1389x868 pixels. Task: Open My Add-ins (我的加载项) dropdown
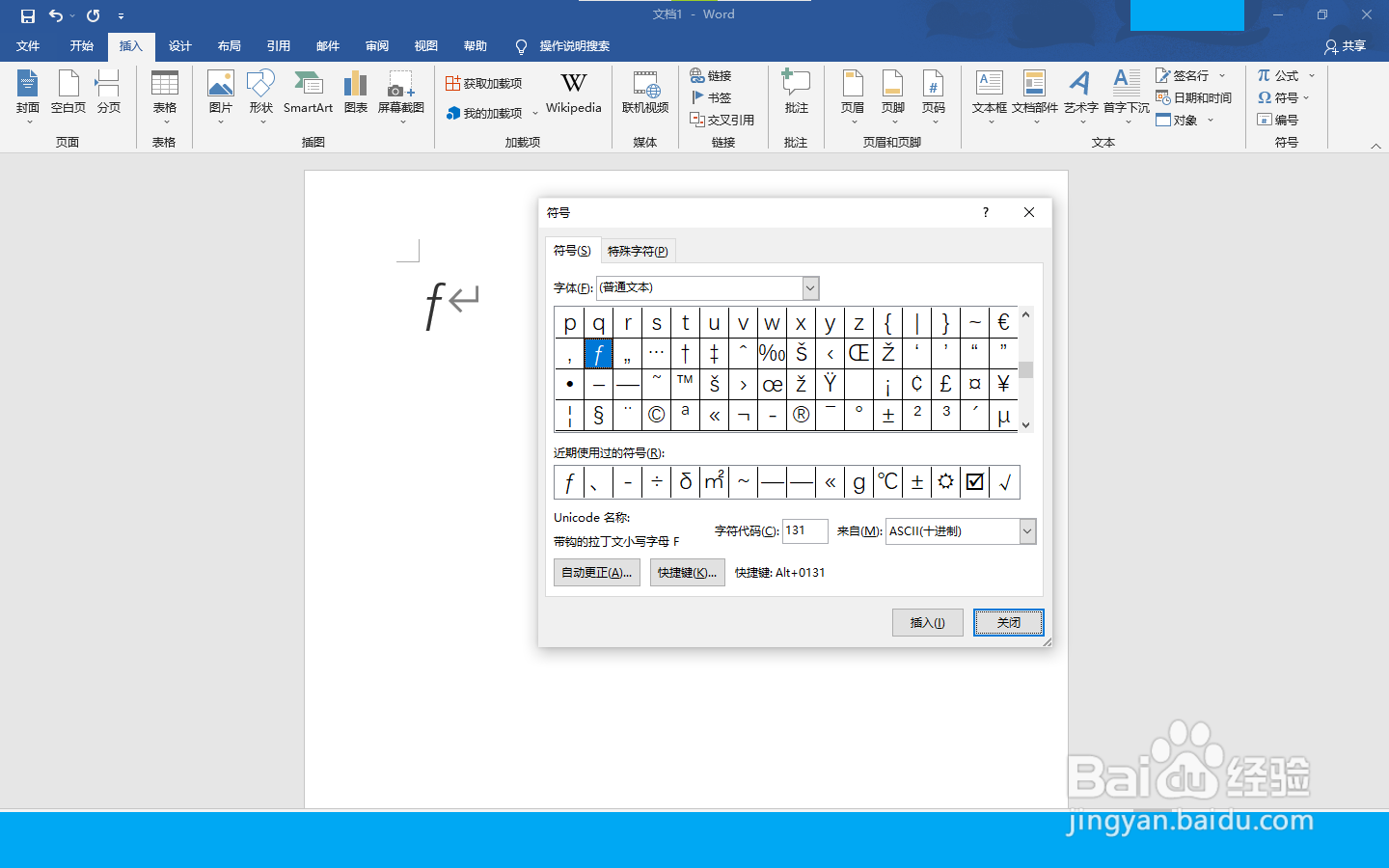492,113
